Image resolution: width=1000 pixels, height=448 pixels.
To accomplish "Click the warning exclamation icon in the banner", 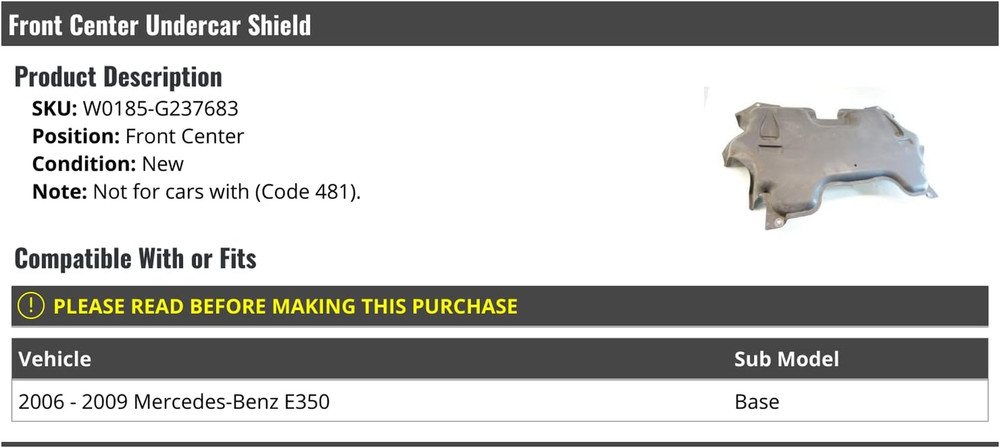I will [32, 306].
